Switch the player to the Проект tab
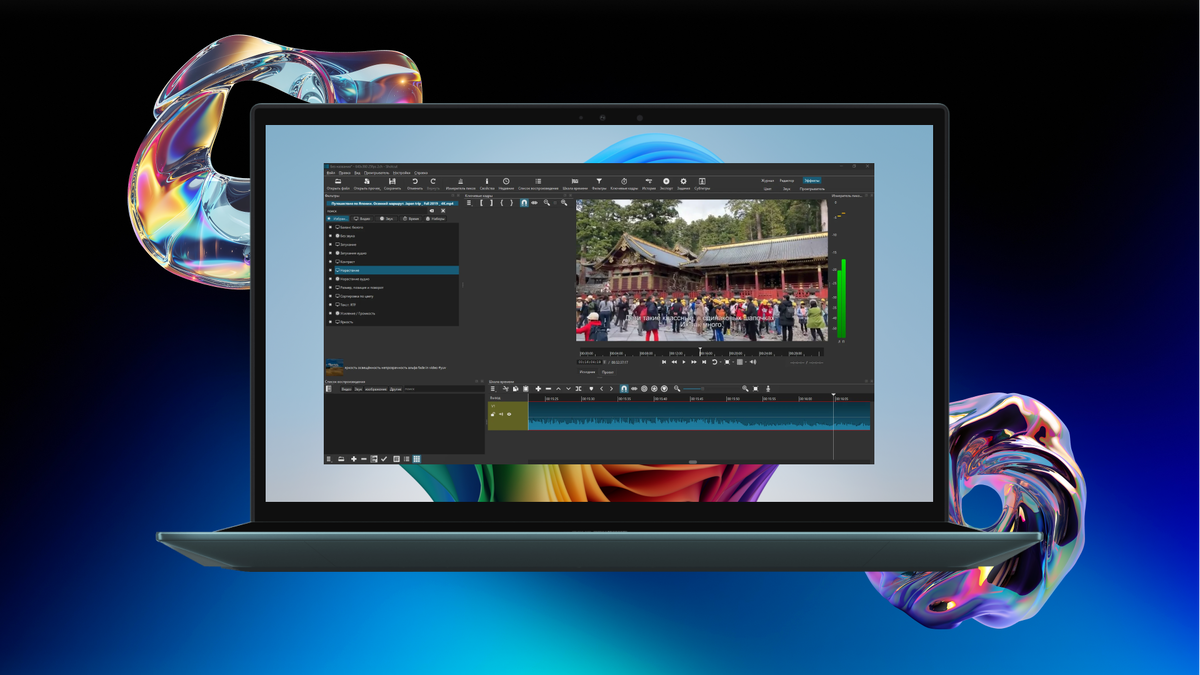This screenshot has width=1200, height=675. click(x=607, y=372)
